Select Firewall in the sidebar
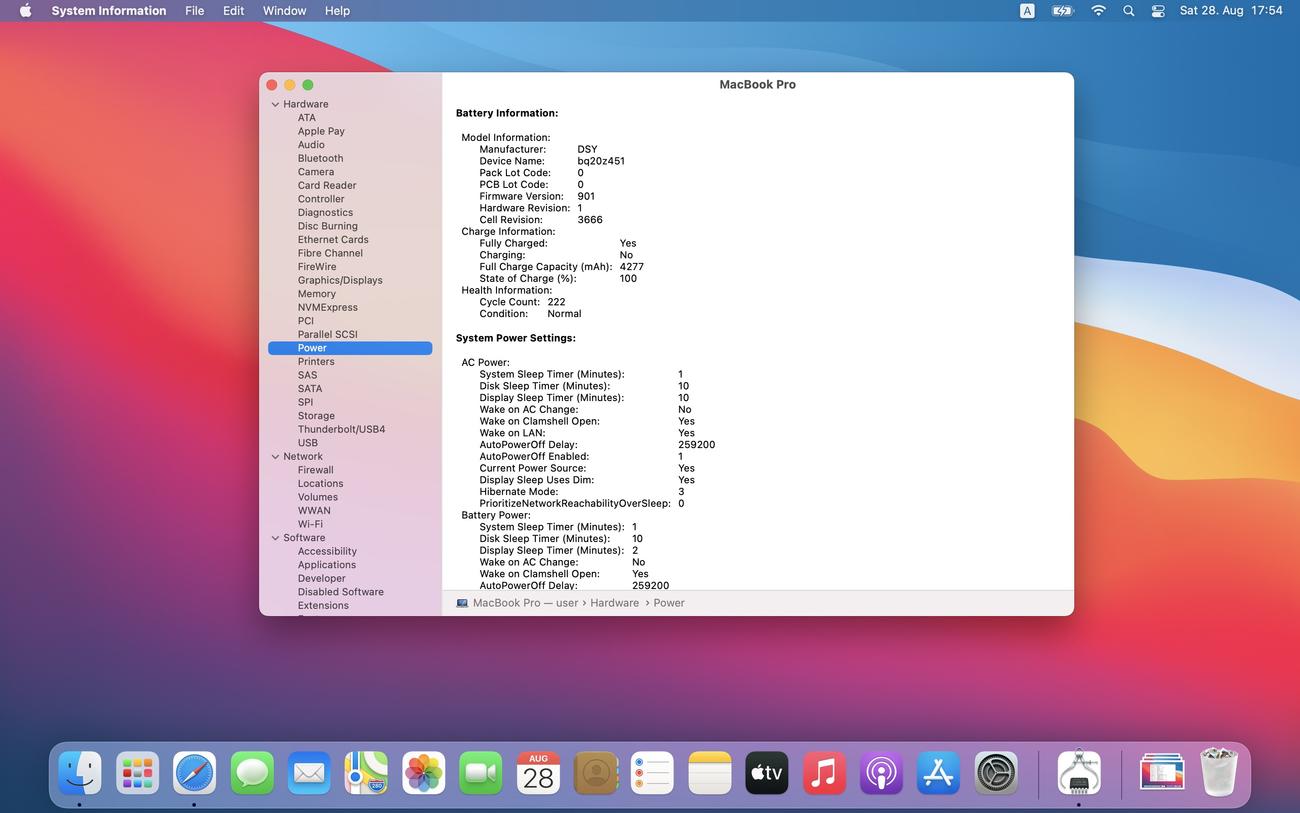Screen dimensions: 1300x813 tap(315, 470)
